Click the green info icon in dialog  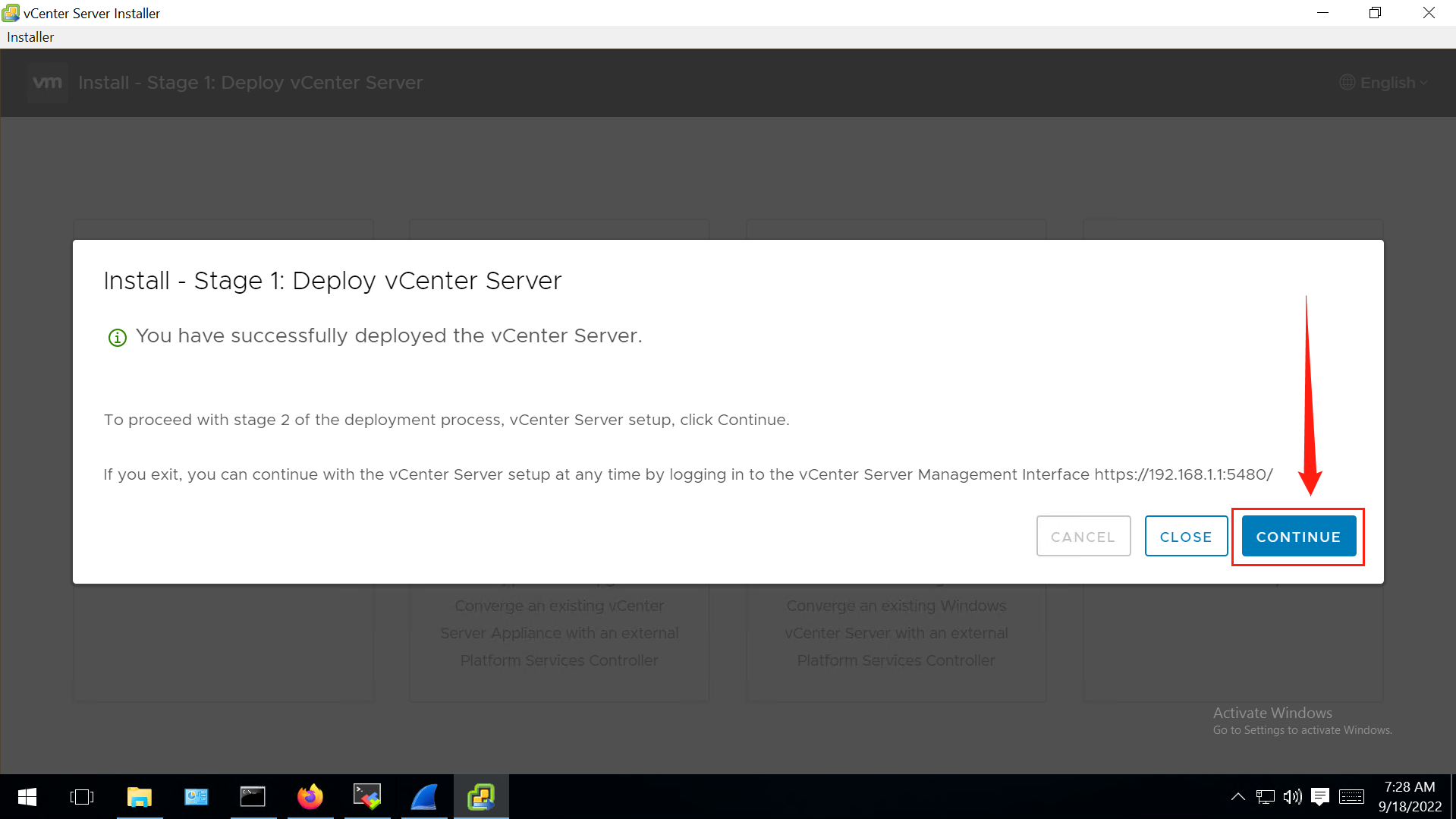click(x=118, y=337)
